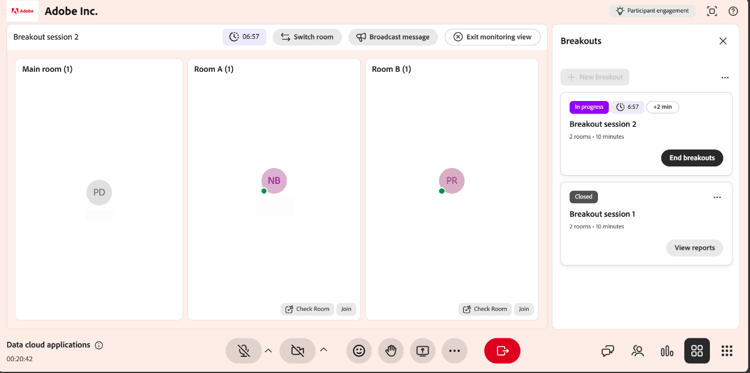Start screen sharing
Screen dimensions: 750x373
click(423, 351)
